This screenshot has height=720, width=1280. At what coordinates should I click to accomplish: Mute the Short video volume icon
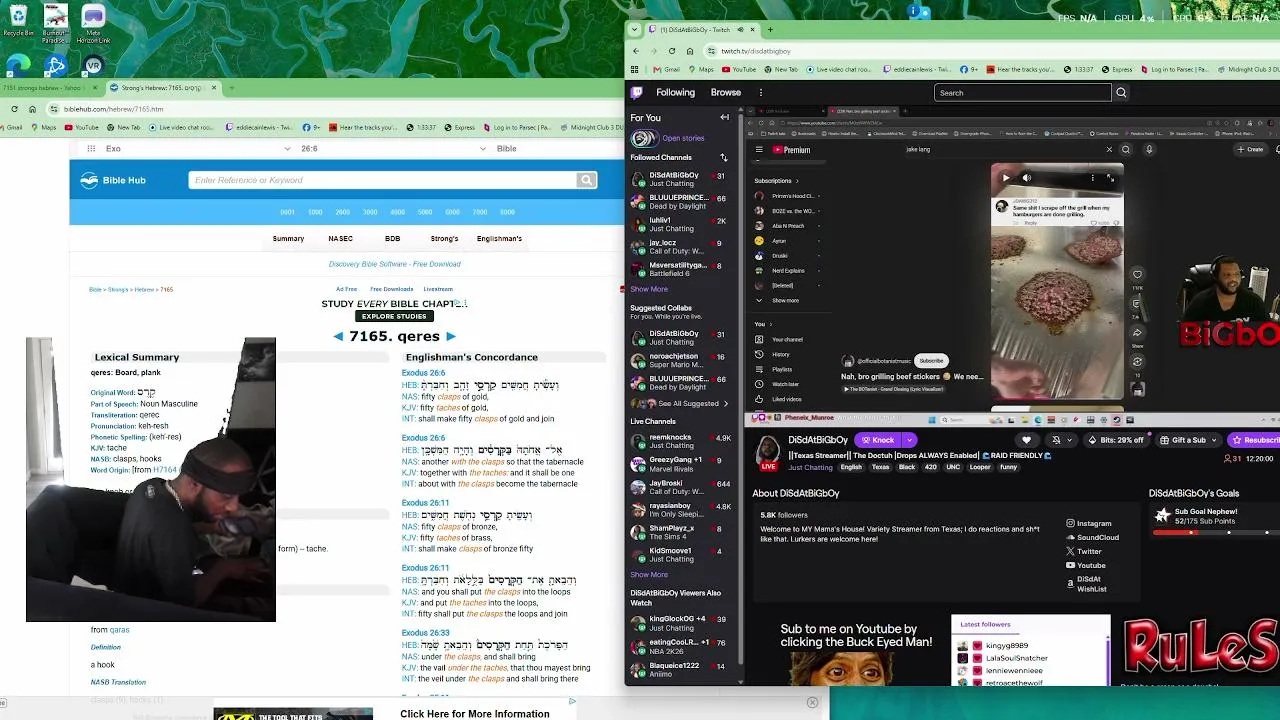(1027, 178)
